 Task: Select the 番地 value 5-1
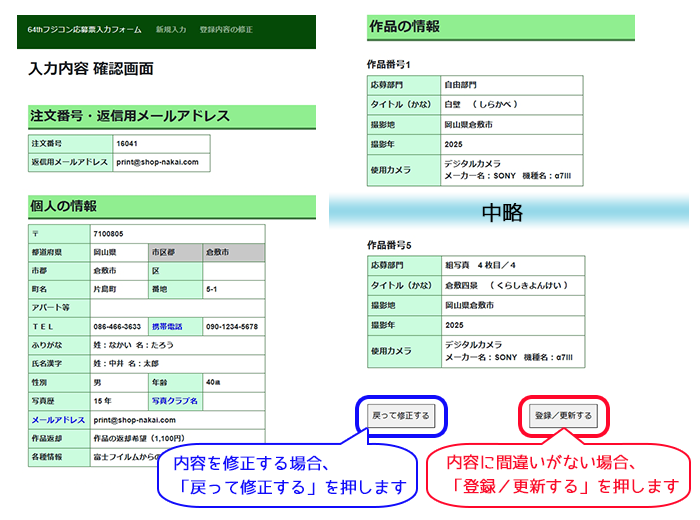[212, 289]
